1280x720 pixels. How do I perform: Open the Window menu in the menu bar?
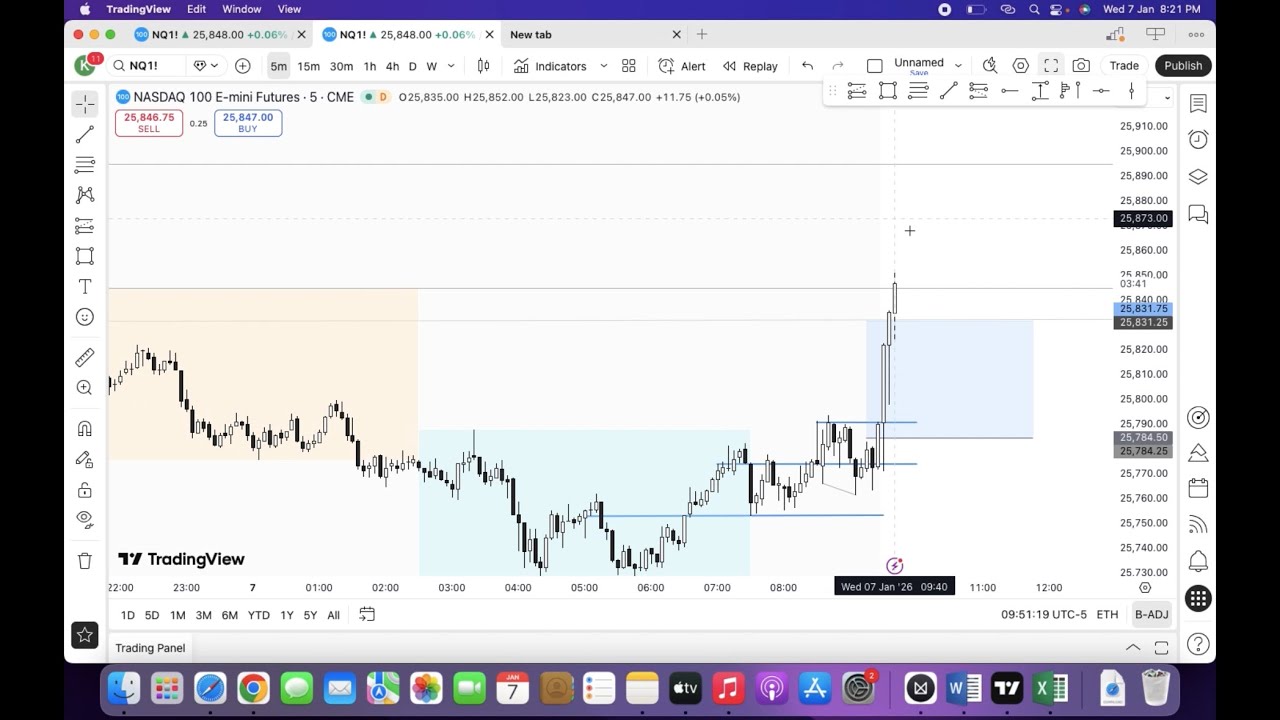[x=242, y=9]
